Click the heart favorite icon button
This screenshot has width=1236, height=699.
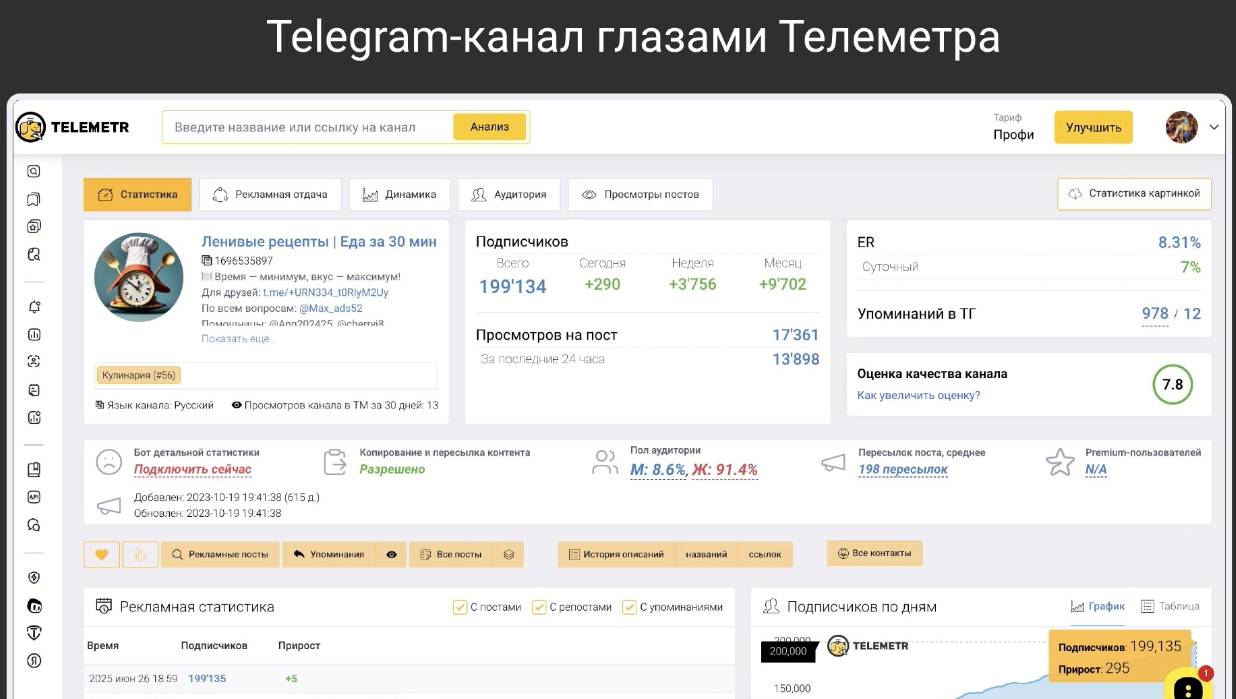tap(101, 554)
